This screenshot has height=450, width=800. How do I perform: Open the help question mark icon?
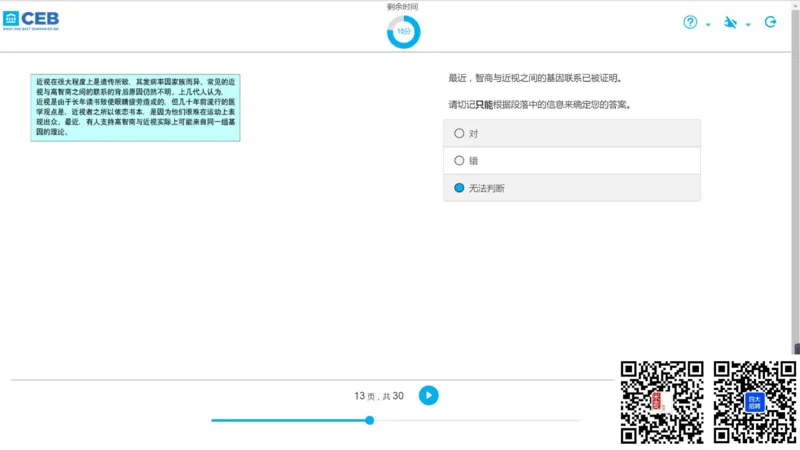click(690, 22)
